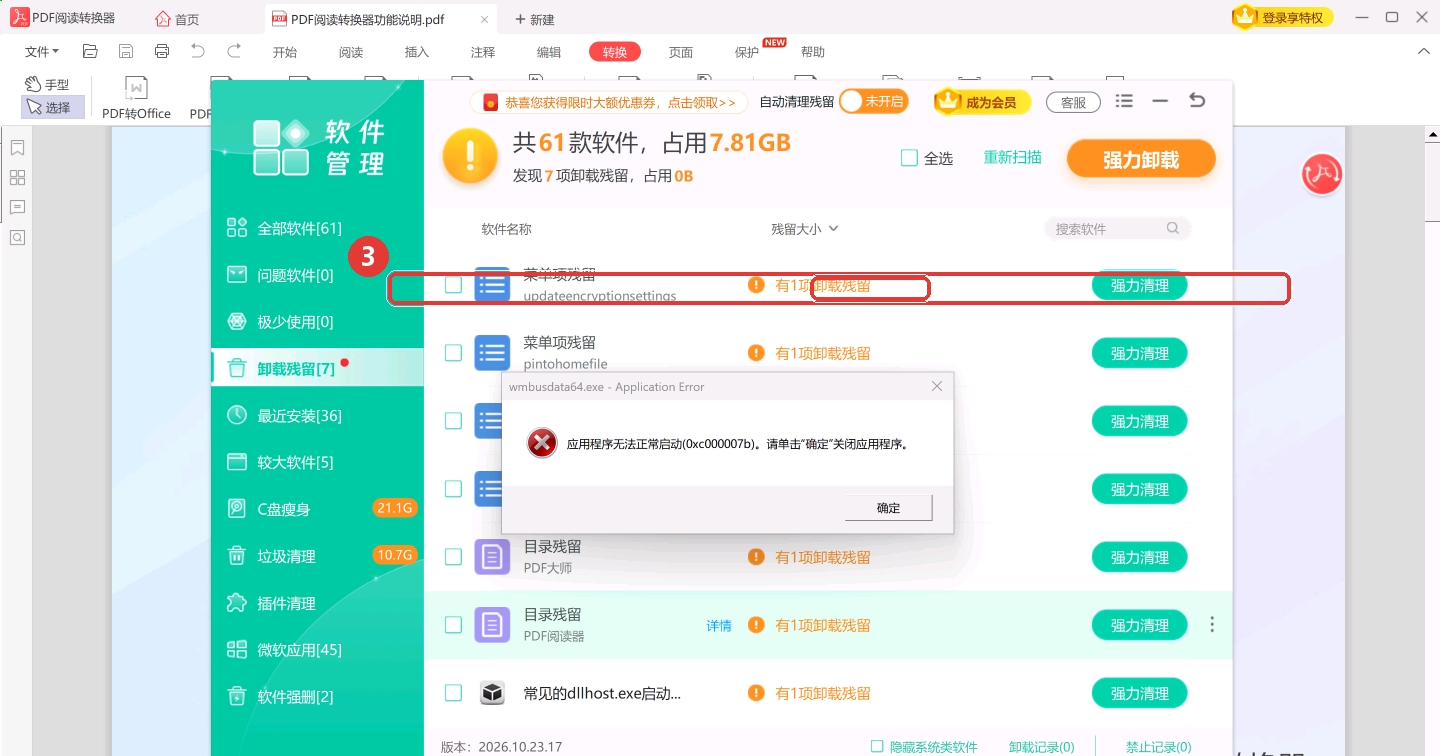This screenshot has width=1440, height=756.
Task: Tick the checkbox for pintohomefile row
Action: click(453, 353)
